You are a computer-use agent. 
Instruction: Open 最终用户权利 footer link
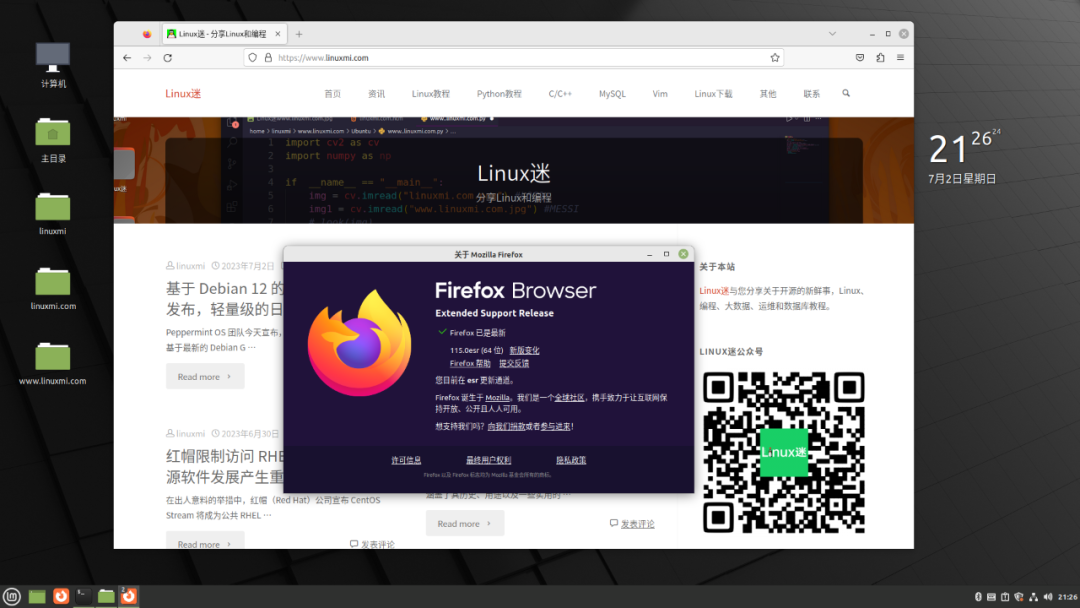pyautogui.click(x=488, y=460)
